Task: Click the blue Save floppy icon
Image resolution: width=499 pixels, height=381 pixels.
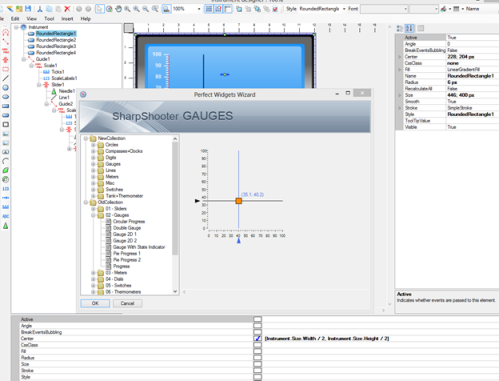Action: [x=28, y=9]
